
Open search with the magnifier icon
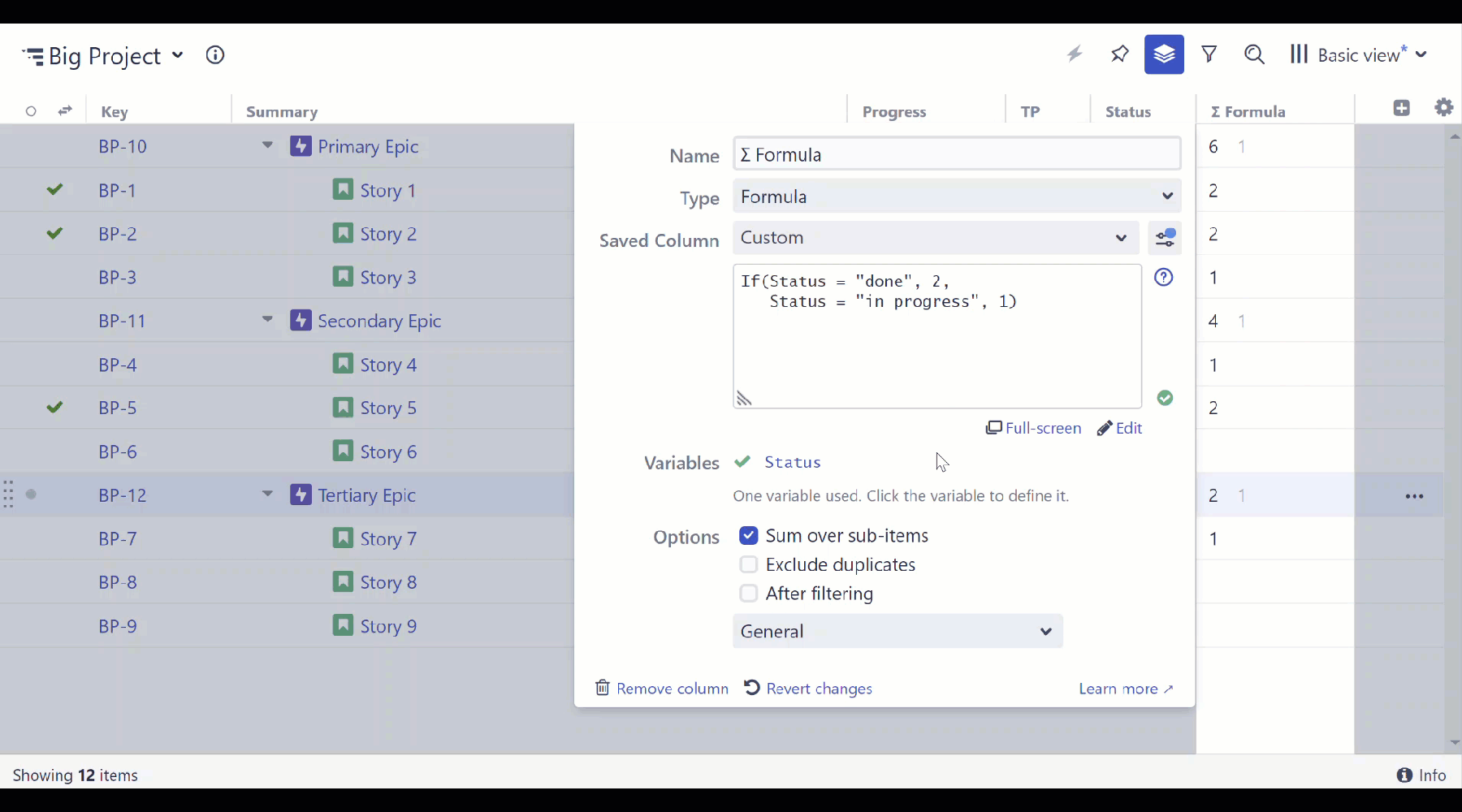pyautogui.click(x=1254, y=54)
